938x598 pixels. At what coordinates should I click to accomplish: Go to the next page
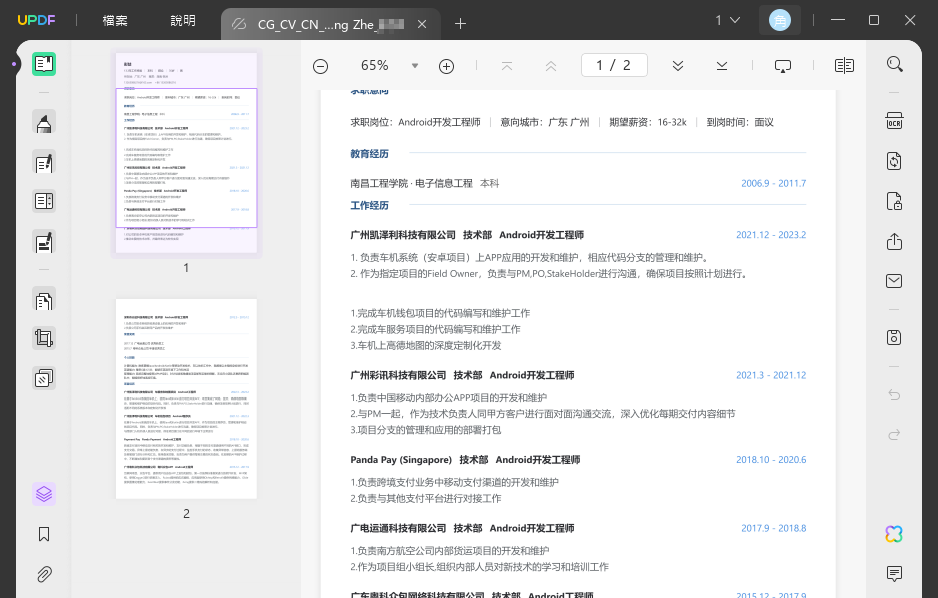tap(678, 66)
